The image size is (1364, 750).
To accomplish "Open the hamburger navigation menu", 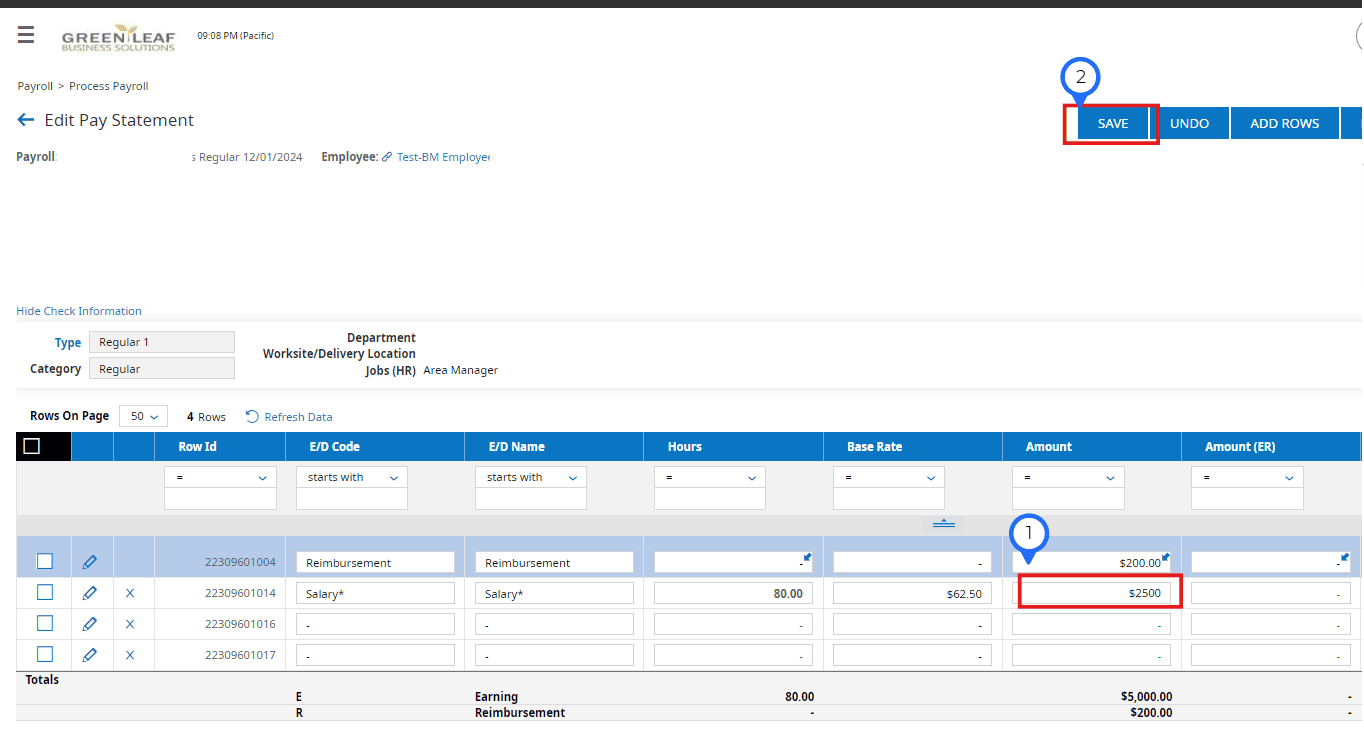I will tap(26, 36).
